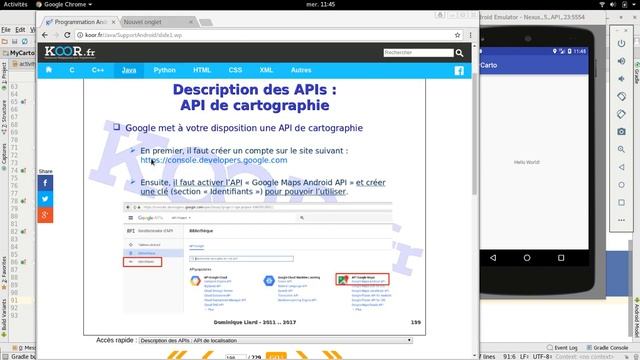Screen dimensions: 640x360
Task: Open the Edit menu in Android Studio
Action: (20, 30)
